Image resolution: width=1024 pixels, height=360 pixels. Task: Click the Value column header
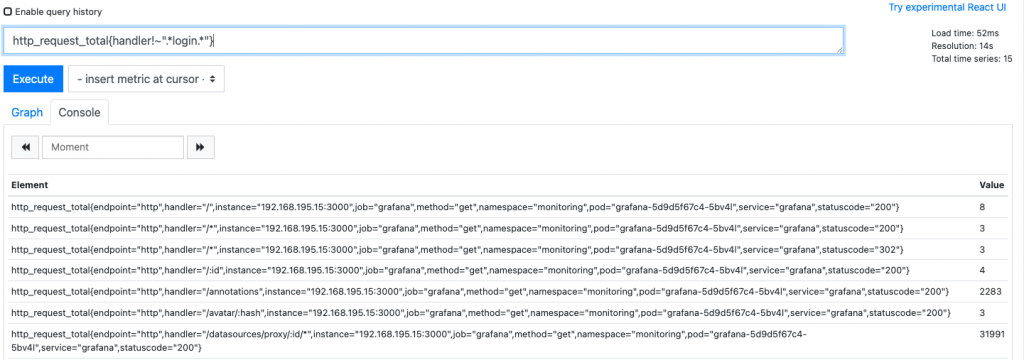point(991,186)
